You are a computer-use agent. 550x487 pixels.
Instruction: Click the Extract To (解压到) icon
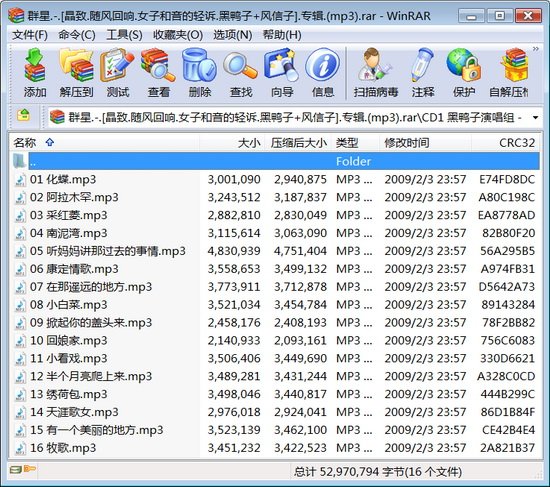point(76,73)
